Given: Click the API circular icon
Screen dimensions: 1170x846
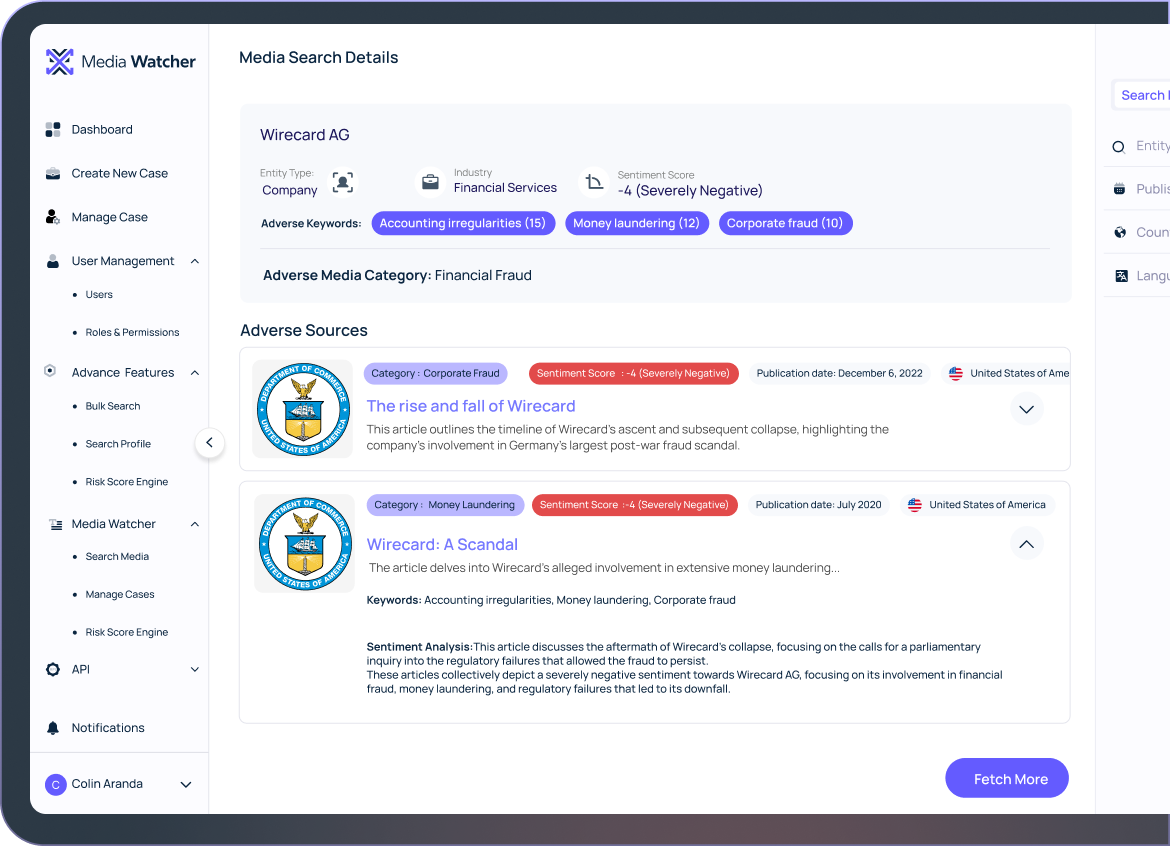Looking at the screenshot, I should (53, 669).
